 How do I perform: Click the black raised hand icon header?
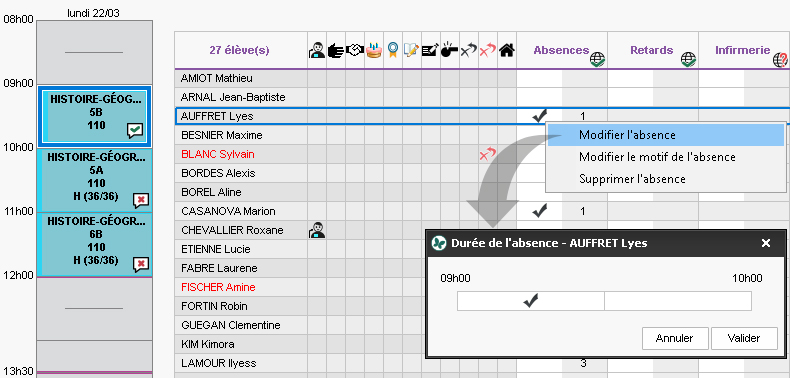tap(336, 50)
